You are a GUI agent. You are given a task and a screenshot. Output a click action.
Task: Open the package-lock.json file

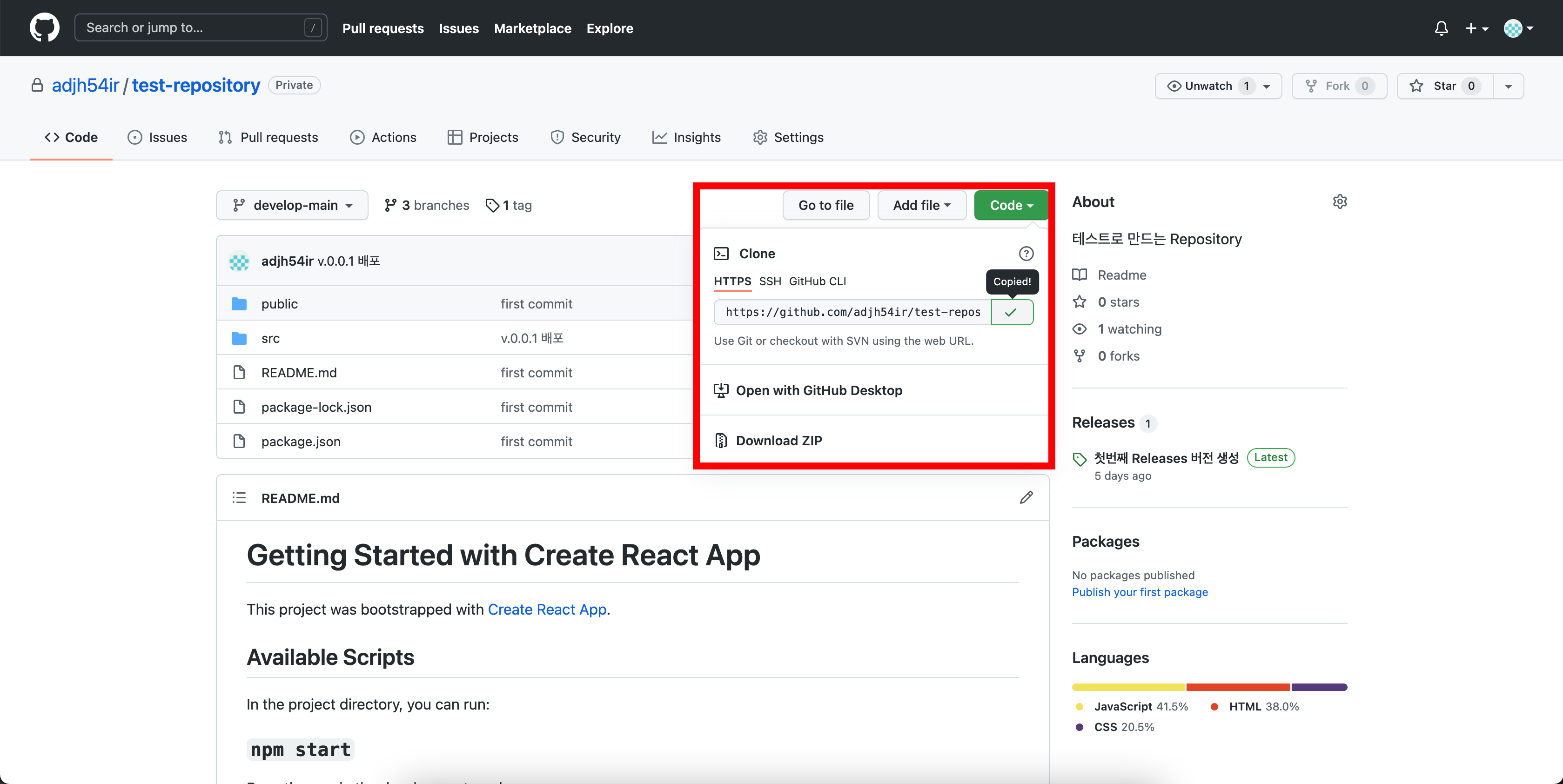coord(316,407)
